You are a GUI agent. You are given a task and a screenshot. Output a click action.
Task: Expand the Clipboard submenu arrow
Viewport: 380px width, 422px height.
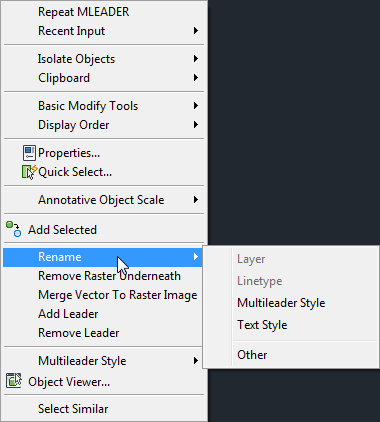coord(196,78)
